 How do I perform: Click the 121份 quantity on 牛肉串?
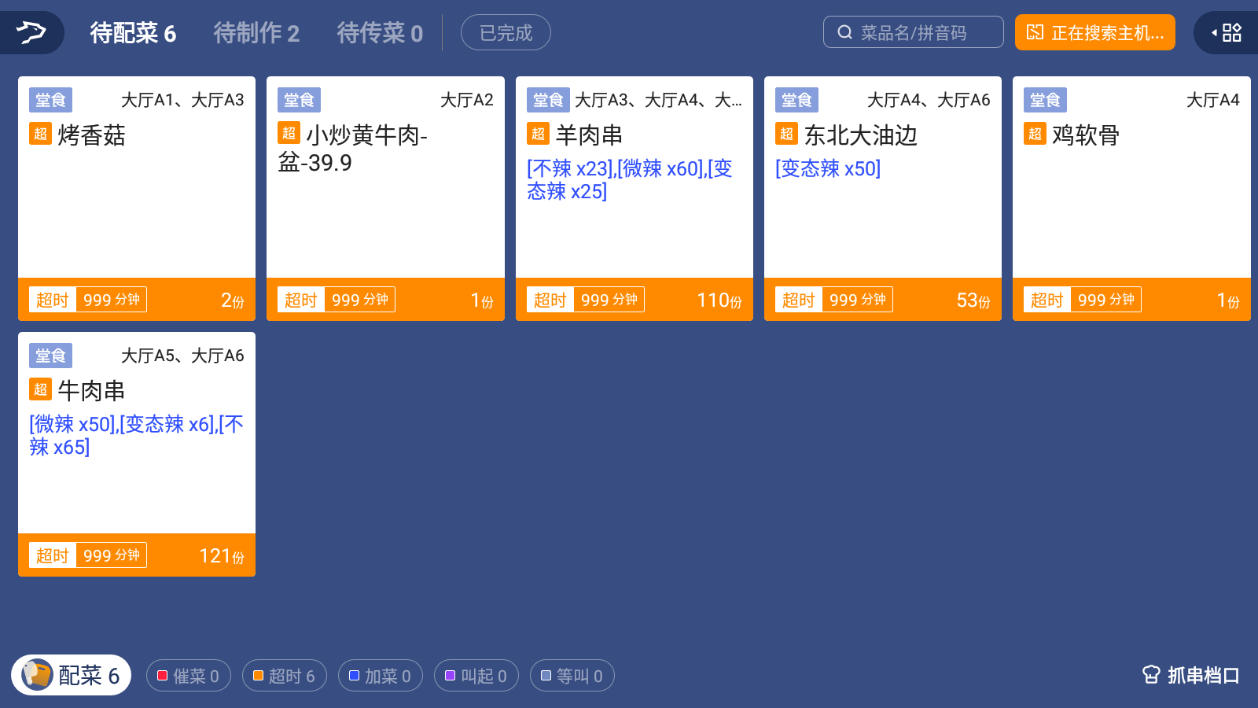pyautogui.click(x=221, y=556)
